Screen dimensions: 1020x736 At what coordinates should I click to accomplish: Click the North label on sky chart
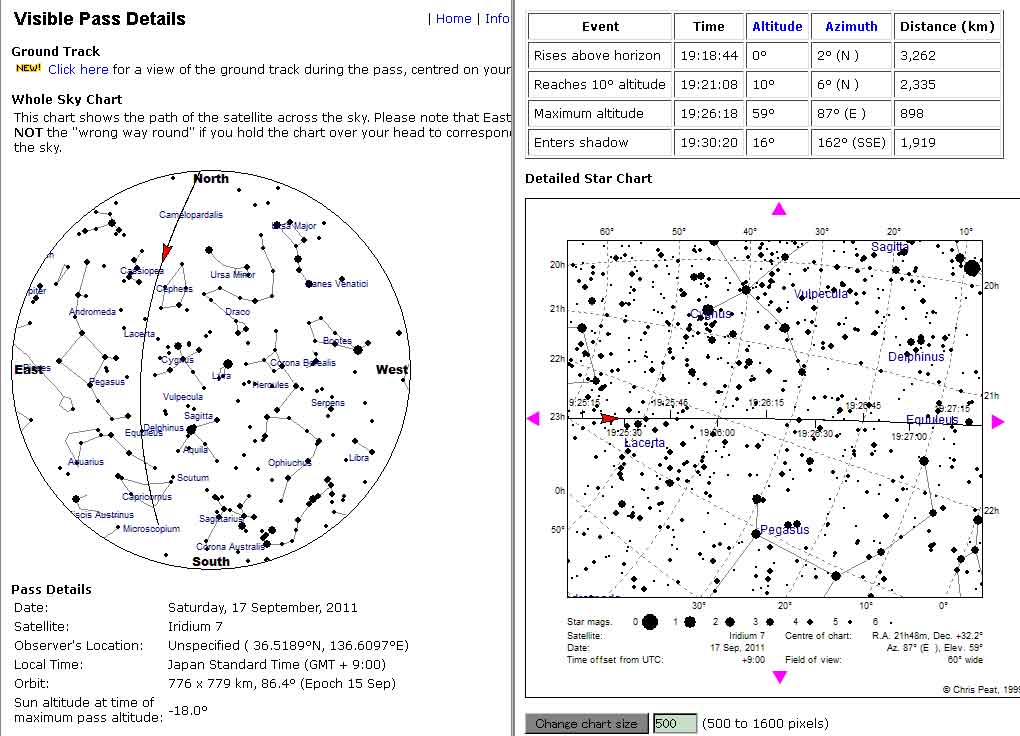pos(210,179)
